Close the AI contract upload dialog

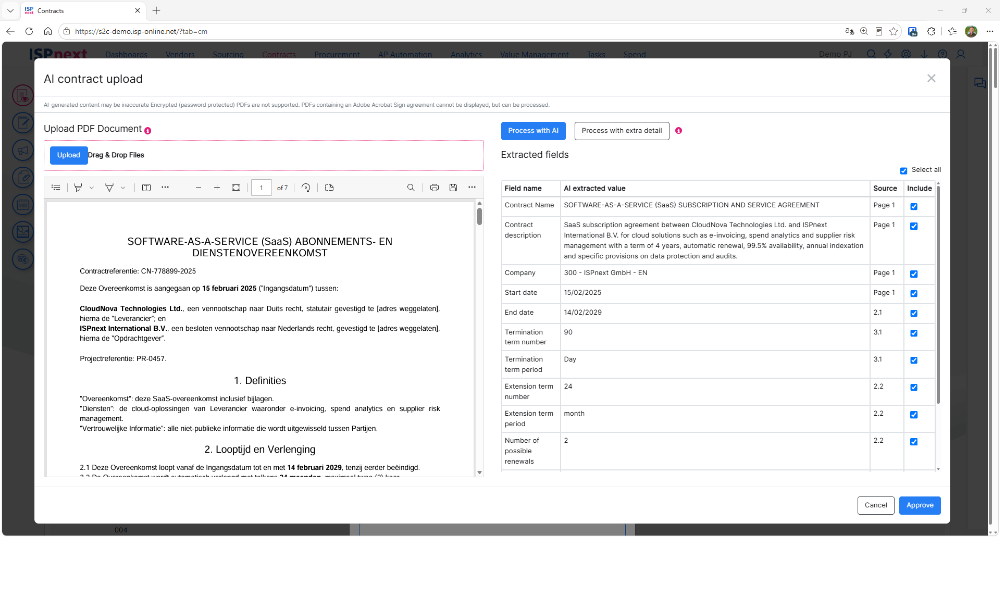point(931,78)
